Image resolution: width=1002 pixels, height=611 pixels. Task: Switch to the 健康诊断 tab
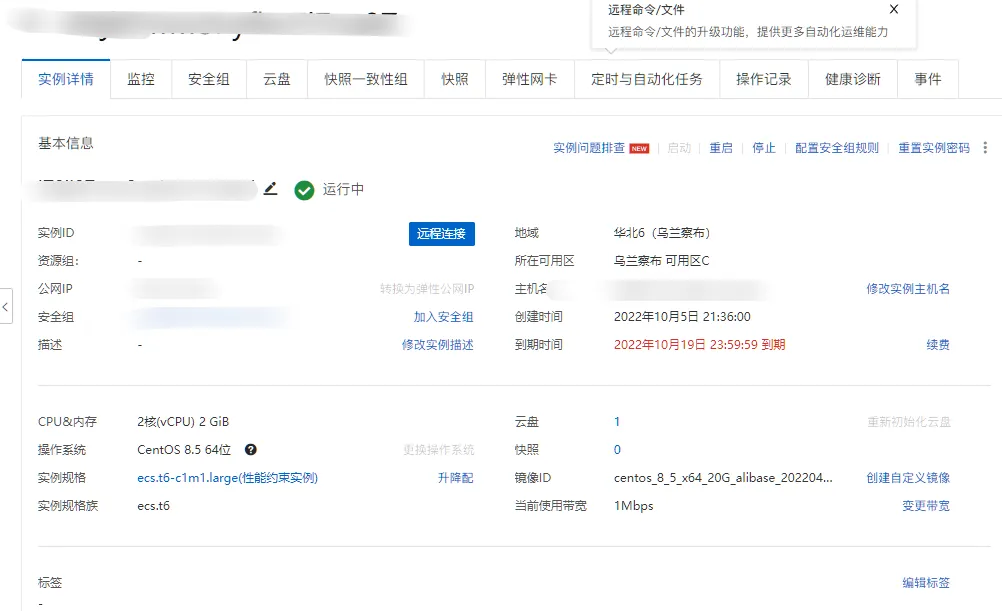pyautogui.click(x=852, y=79)
